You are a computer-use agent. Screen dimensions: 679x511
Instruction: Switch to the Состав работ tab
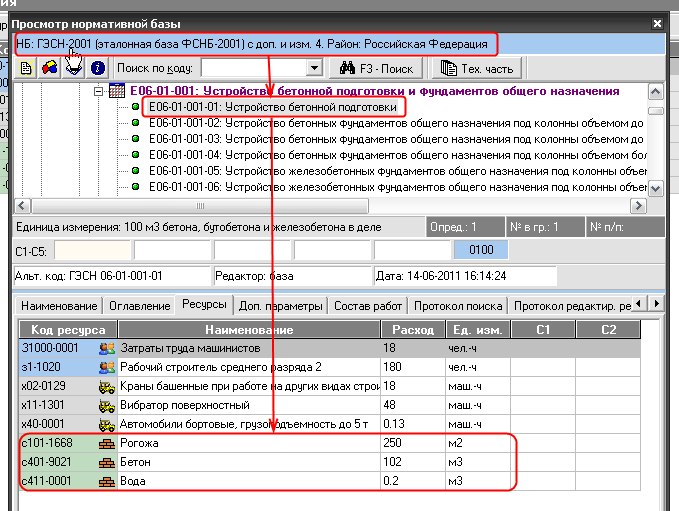[367, 305]
